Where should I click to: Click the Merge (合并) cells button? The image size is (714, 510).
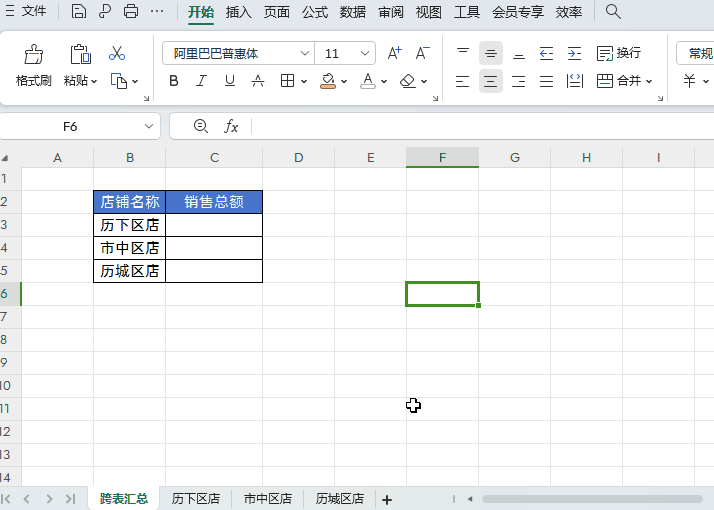[x=619, y=81]
